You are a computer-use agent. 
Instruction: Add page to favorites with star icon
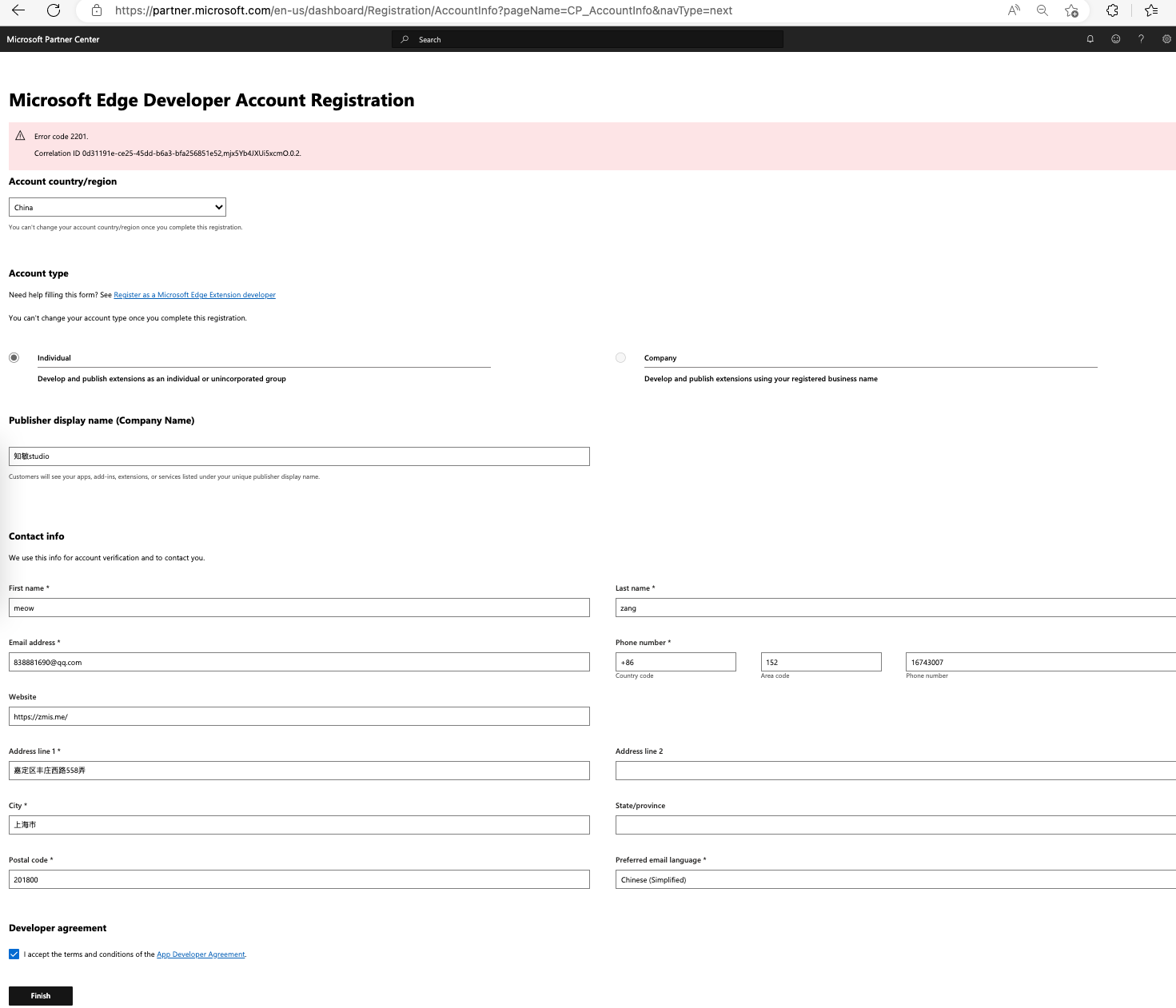tap(1071, 10)
